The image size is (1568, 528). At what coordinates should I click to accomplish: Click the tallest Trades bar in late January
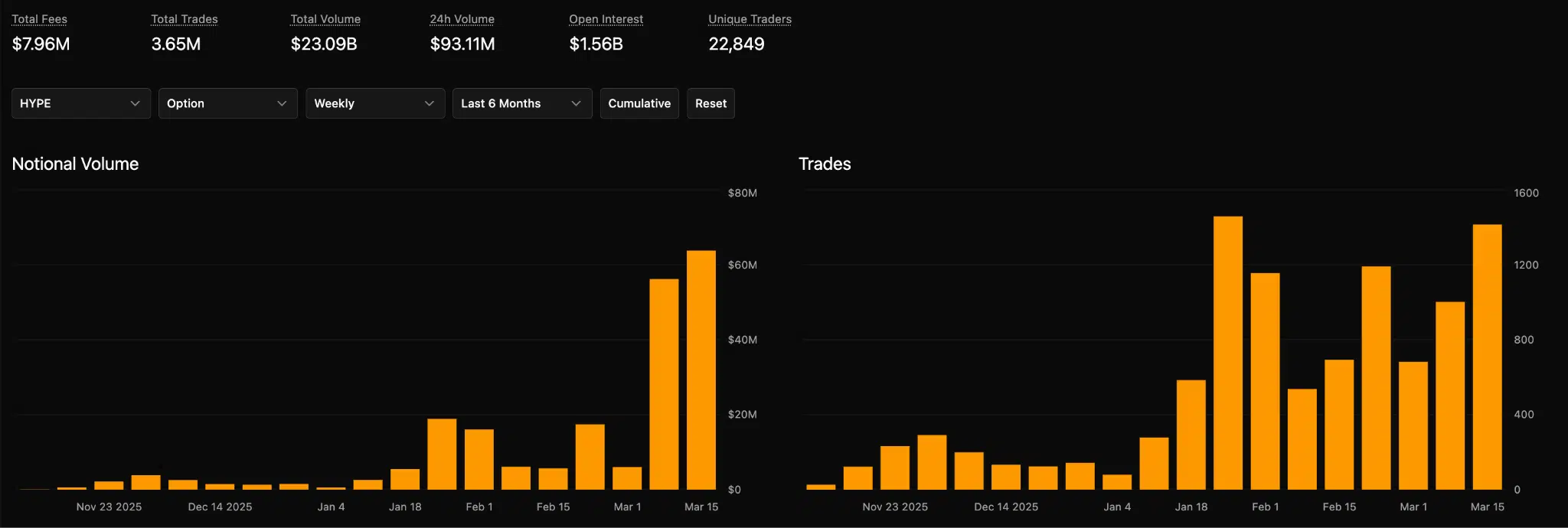coord(1227,353)
